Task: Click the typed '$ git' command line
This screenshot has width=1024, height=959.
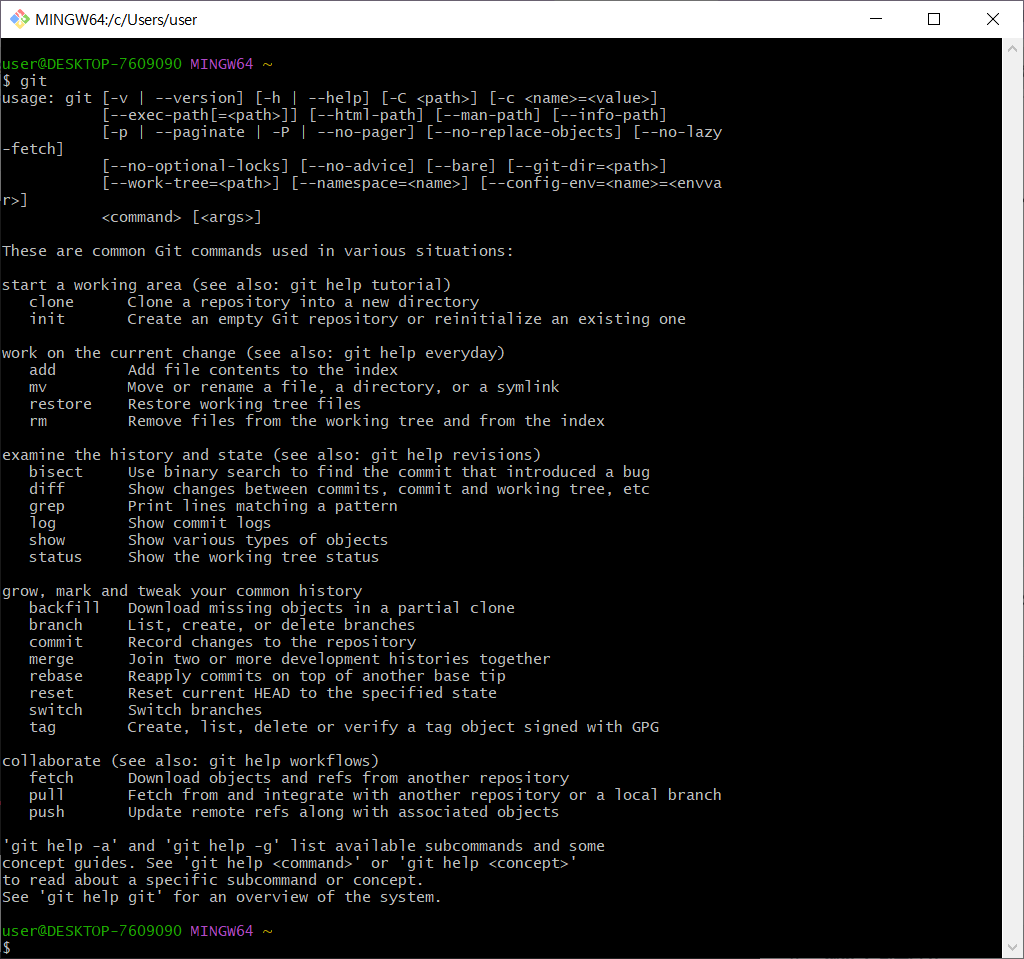Action: pos(25,81)
